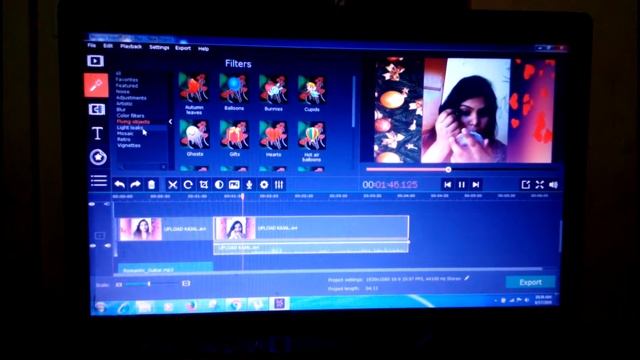The width and height of the screenshot is (640, 360).
Task: Choose the Balloons filter thumbnail
Action: click(234, 89)
